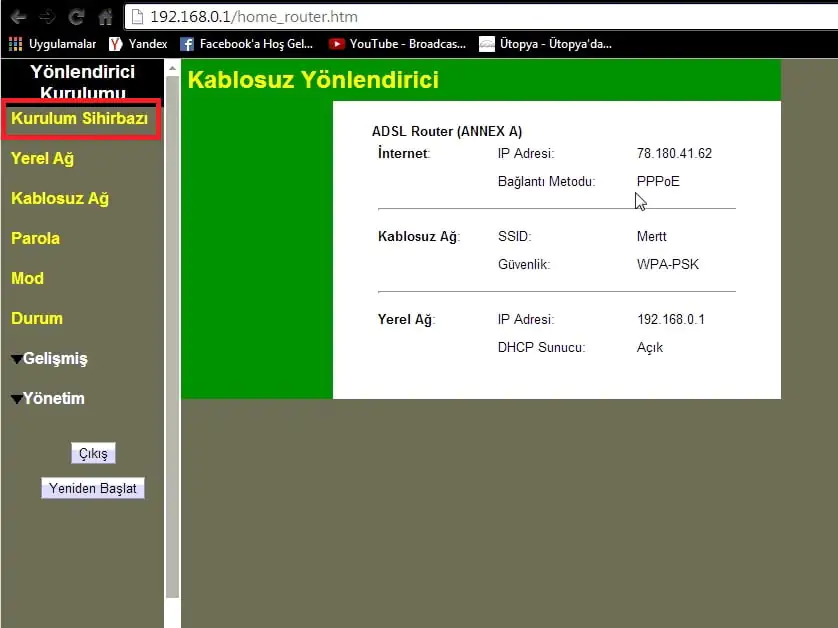Open the Uygulamalar apps grid icon
Screen dimensions: 838x628
click(x=15, y=44)
